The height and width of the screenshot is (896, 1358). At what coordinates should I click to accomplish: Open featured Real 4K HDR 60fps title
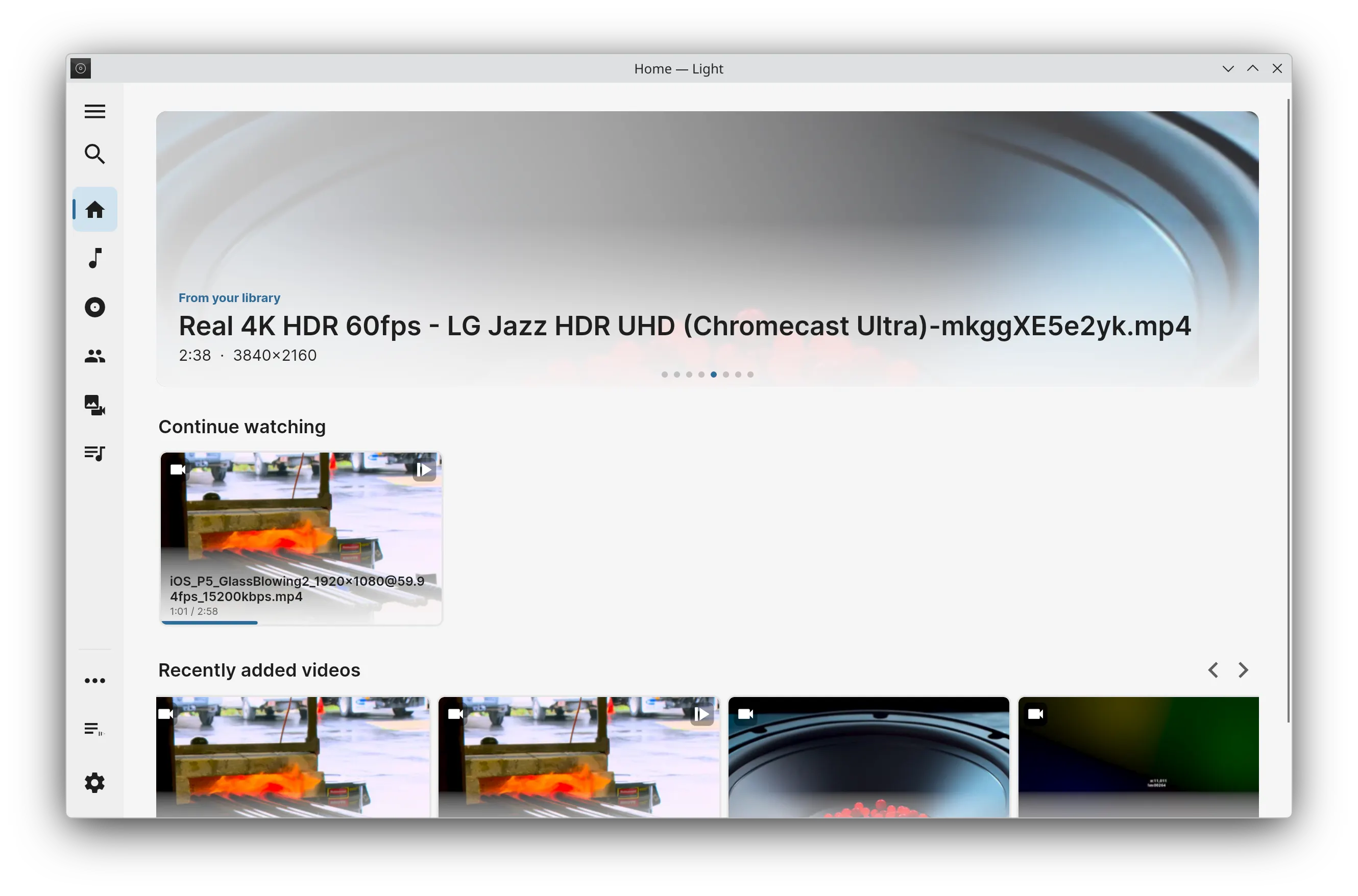pyautogui.click(x=685, y=326)
